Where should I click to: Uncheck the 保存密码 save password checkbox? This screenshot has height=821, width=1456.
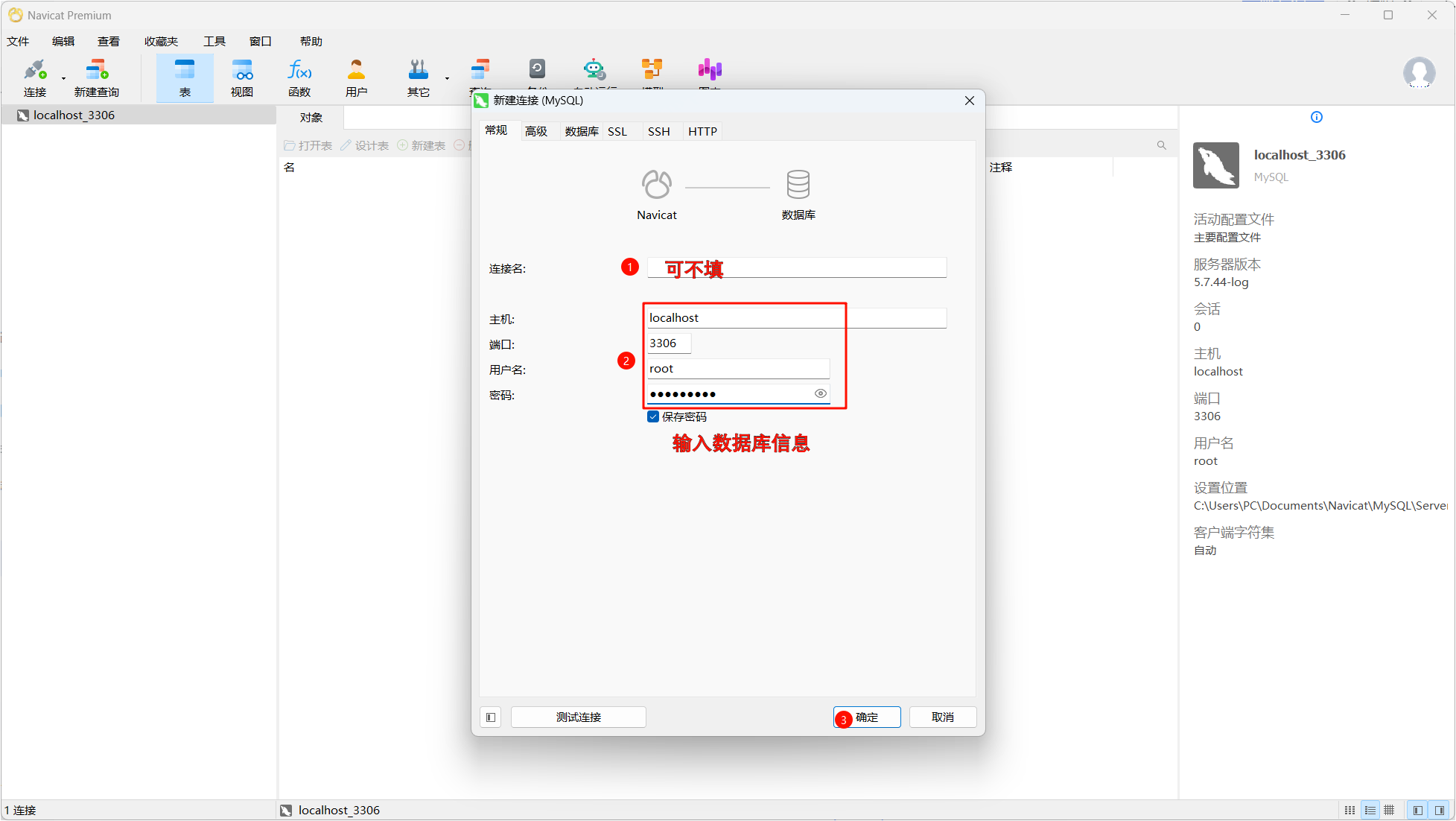pyautogui.click(x=653, y=416)
